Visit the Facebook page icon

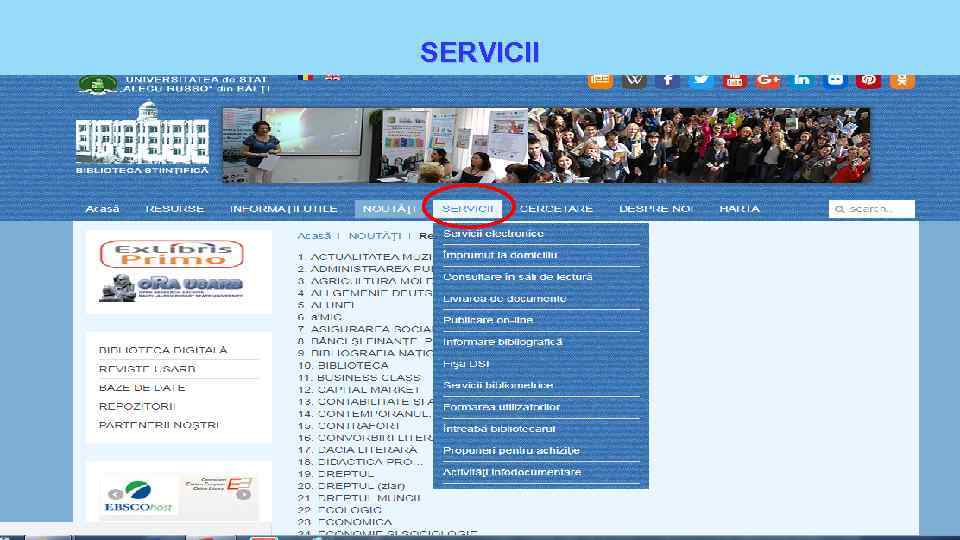667,81
